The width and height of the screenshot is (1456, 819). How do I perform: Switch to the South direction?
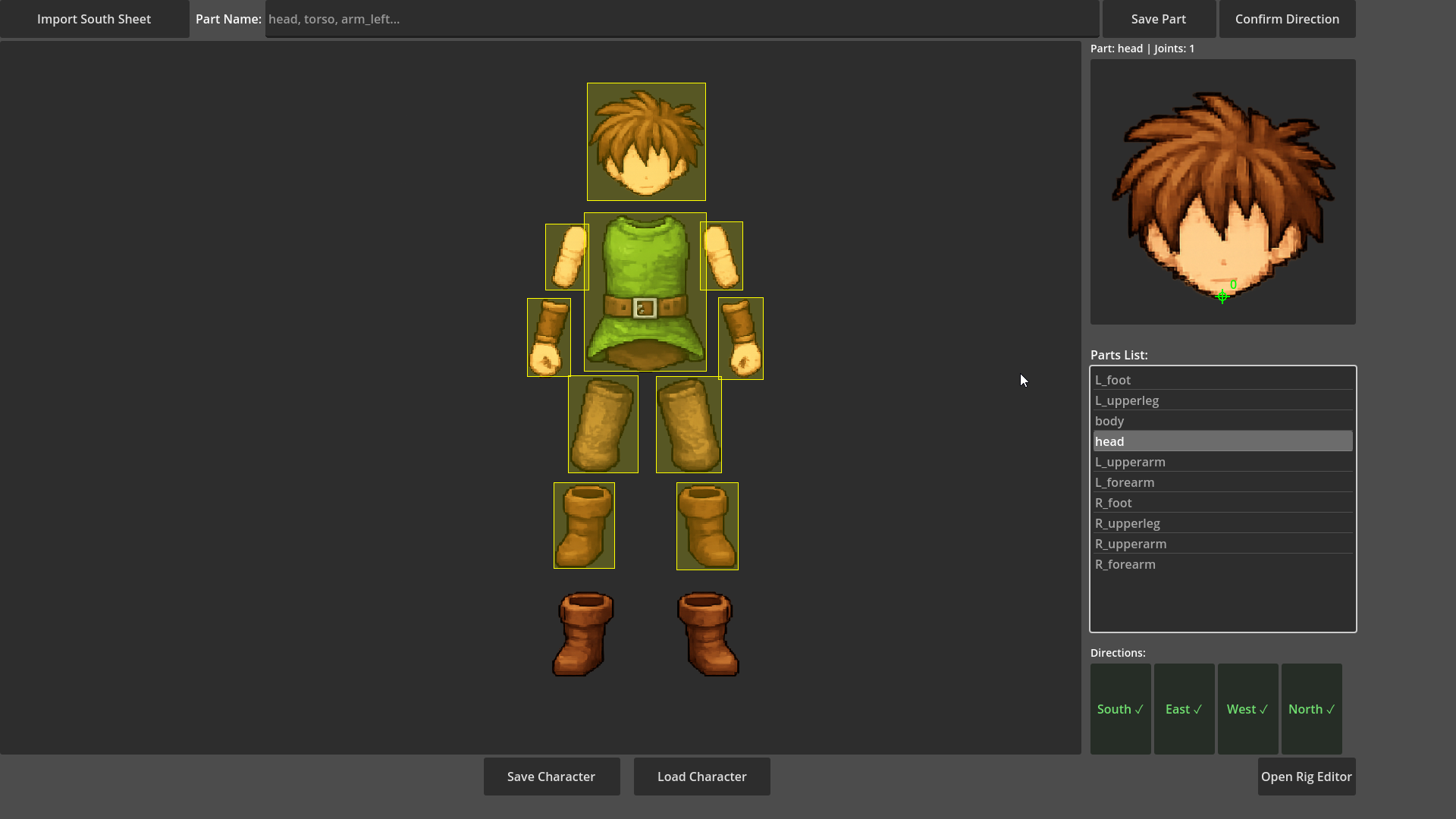[1120, 709]
